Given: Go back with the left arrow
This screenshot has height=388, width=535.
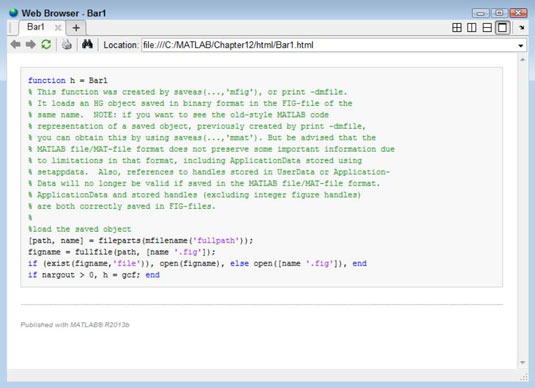Looking at the screenshot, I should click(x=15, y=44).
